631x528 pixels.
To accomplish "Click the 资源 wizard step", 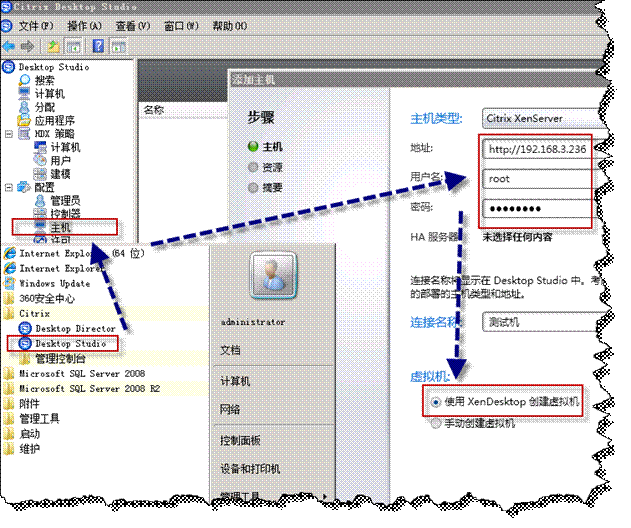I will pyautogui.click(x=272, y=167).
